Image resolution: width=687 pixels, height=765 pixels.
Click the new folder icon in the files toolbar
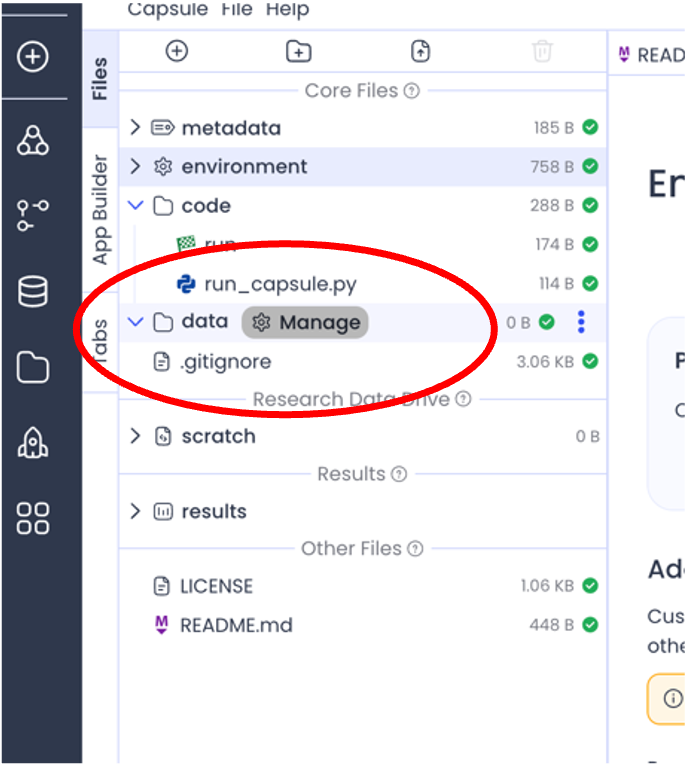298,51
